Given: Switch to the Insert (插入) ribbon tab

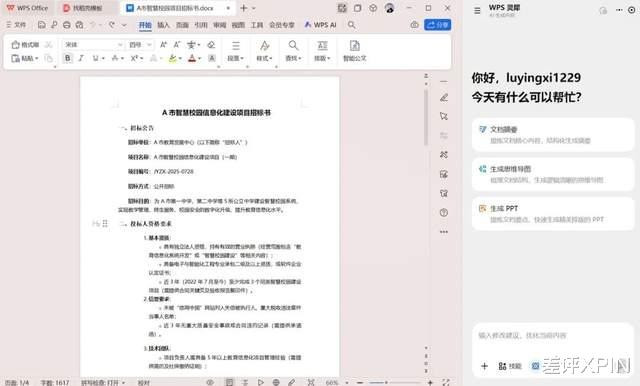Looking at the screenshot, I should 163,25.
